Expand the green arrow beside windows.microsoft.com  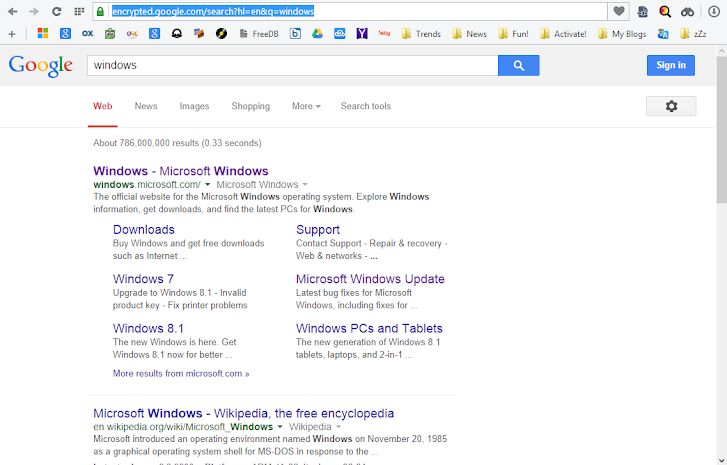pos(208,185)
